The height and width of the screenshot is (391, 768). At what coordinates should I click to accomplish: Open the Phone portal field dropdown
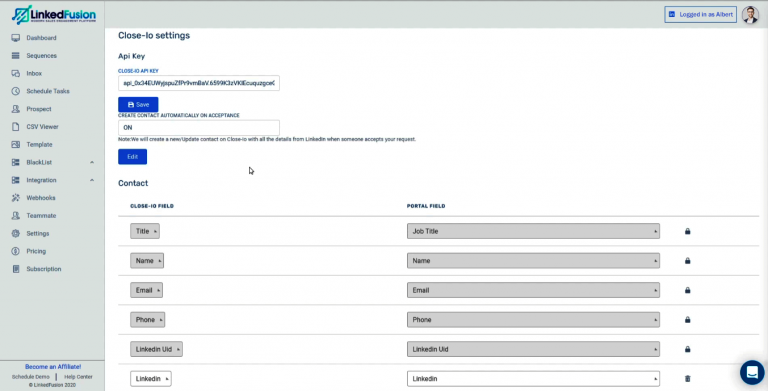[x=533, y=319]
